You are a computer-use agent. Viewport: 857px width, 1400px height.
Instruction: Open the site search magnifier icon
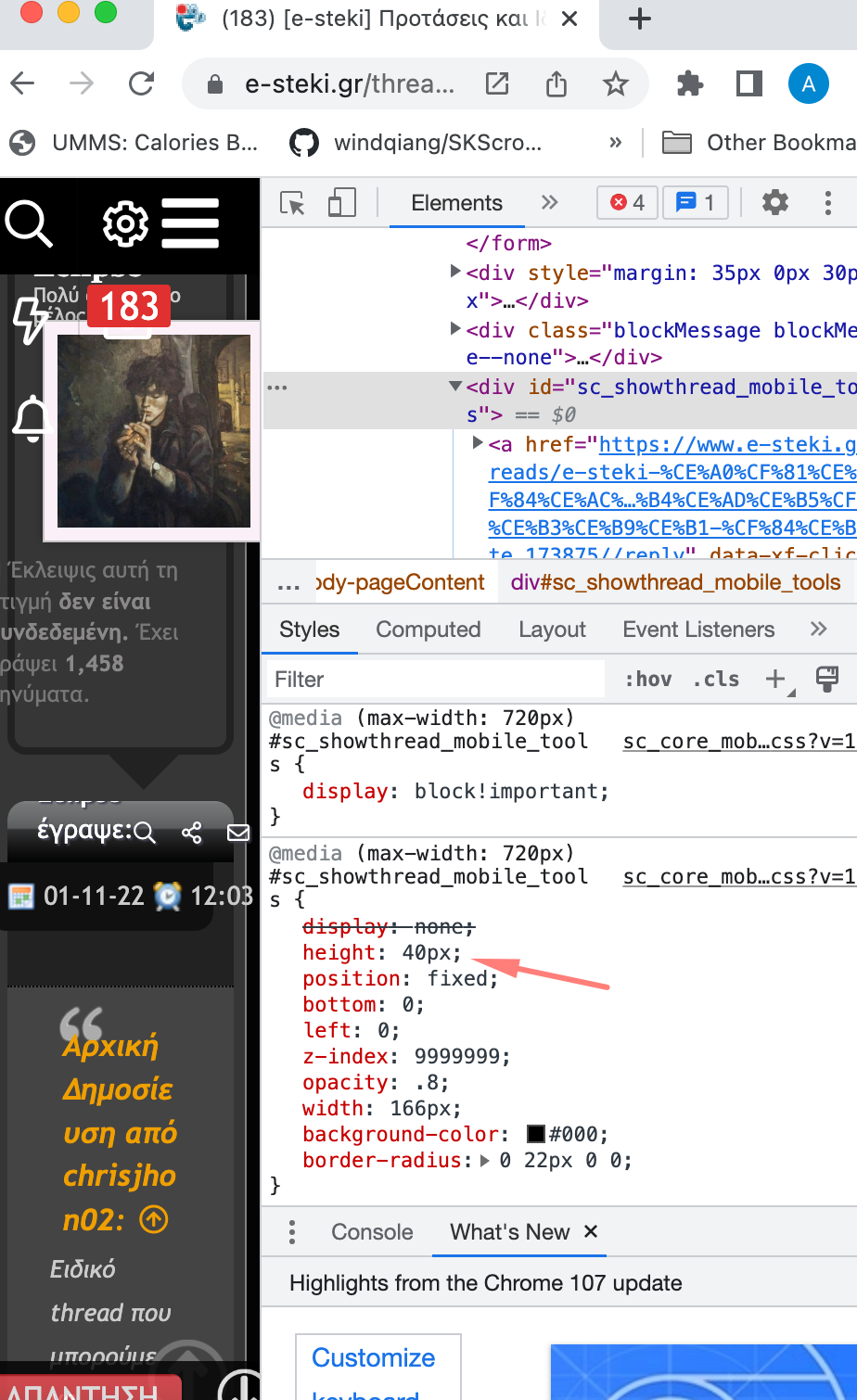coord(30,224)
